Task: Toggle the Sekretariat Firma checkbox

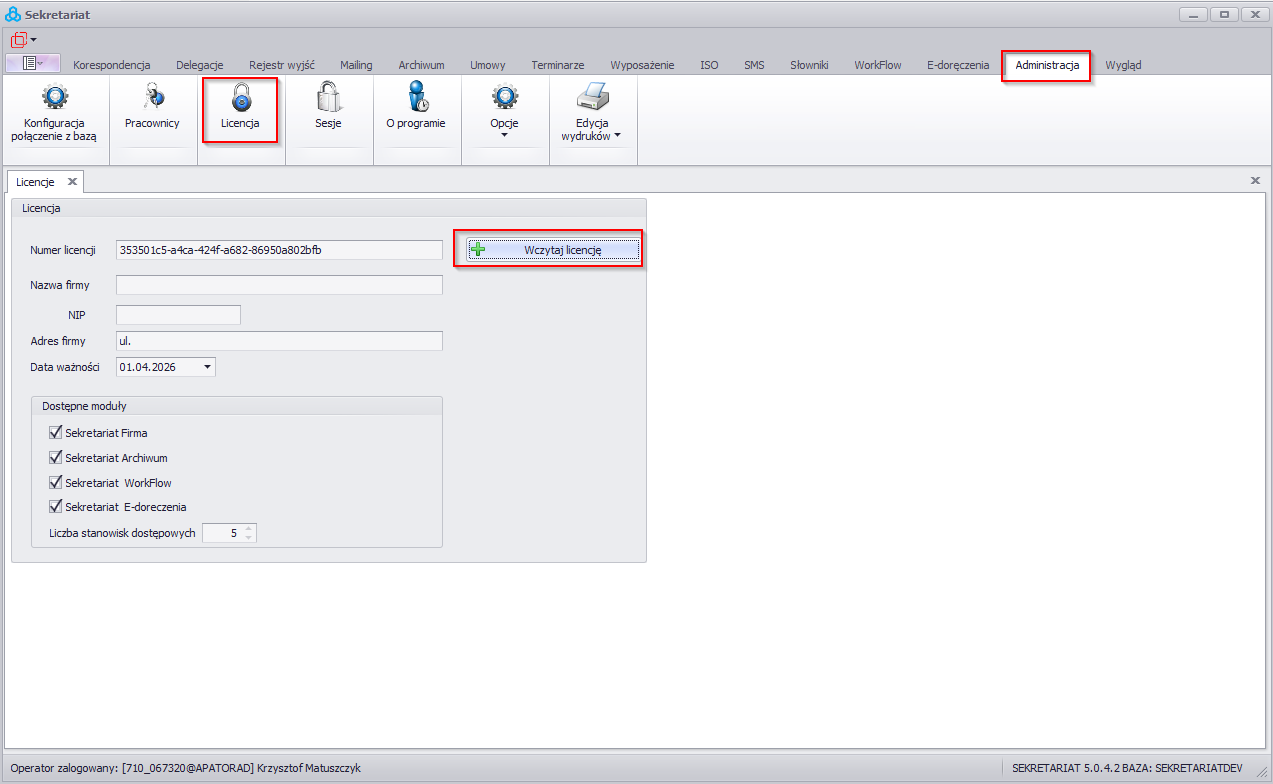Action: pos(56,433)
